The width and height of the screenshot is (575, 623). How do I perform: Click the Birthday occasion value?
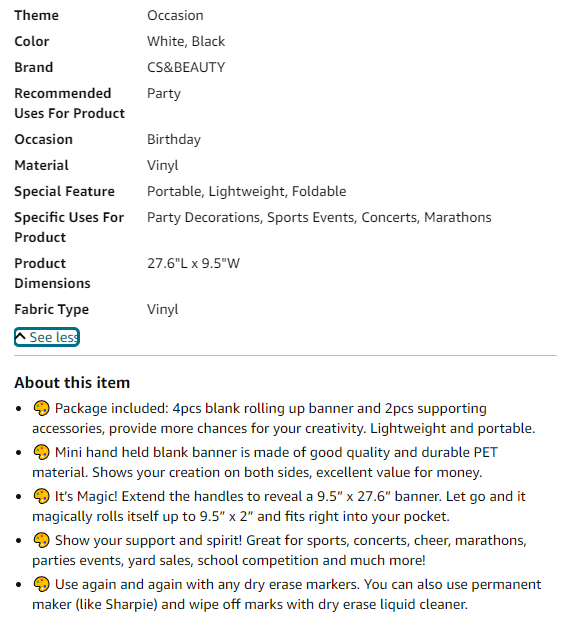pos(174,139)
